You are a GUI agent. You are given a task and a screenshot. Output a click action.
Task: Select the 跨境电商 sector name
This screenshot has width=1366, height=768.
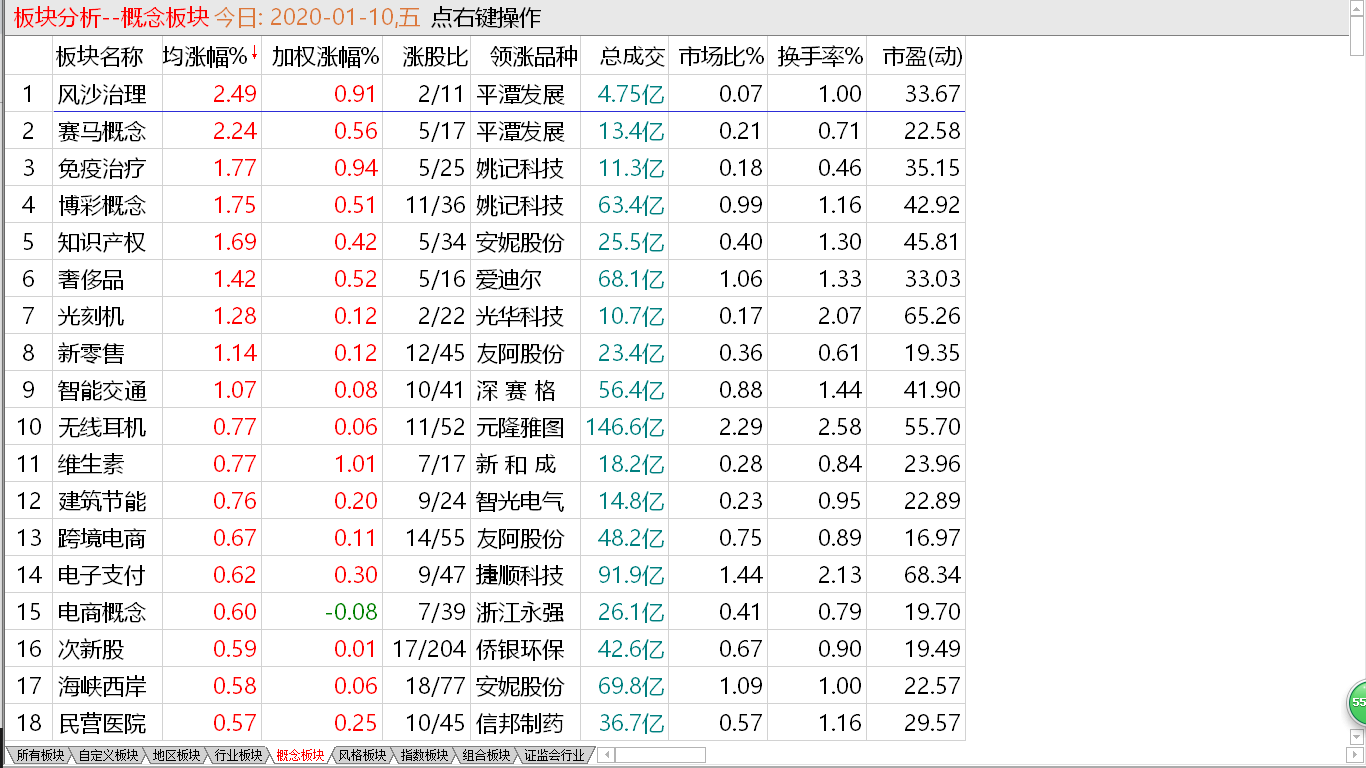(x=102, y=538)
